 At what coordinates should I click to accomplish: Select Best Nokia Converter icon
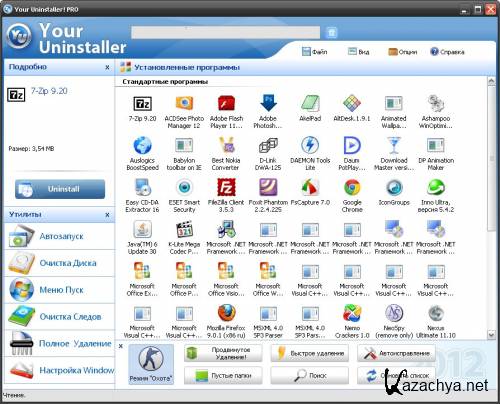coord(226,145)
